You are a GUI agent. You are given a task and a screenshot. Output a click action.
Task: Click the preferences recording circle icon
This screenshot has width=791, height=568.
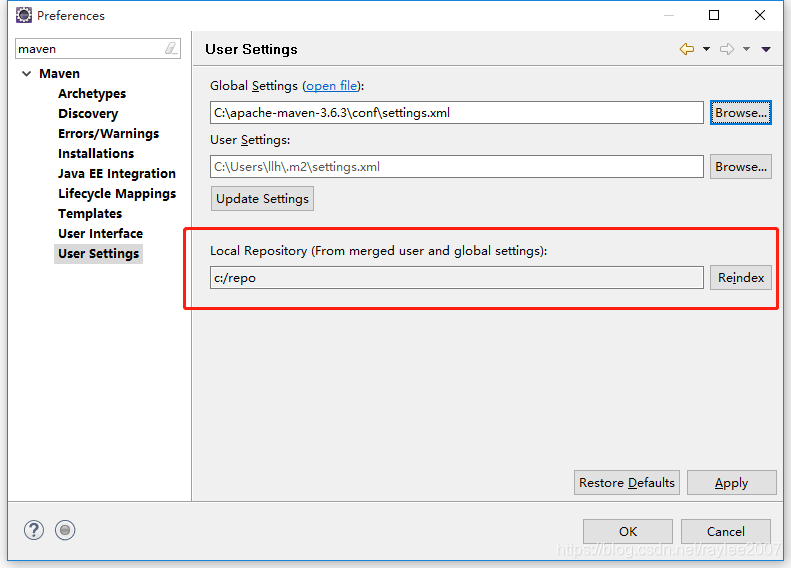pos(65,530)
